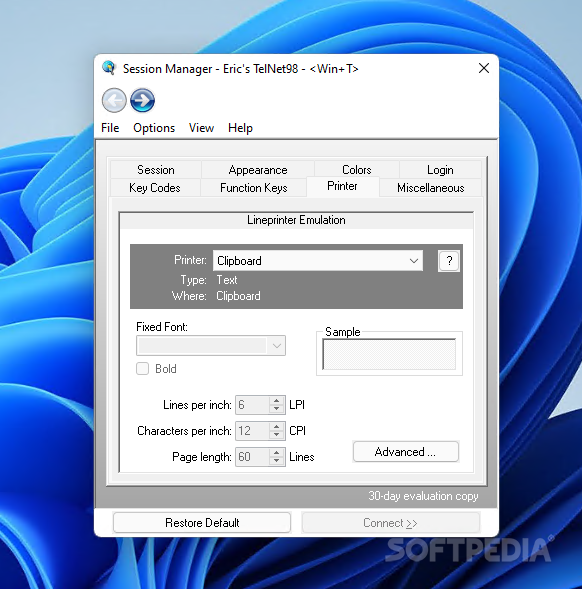Increase Page length value
The image size is (582, 589).
tap(277, 453)
